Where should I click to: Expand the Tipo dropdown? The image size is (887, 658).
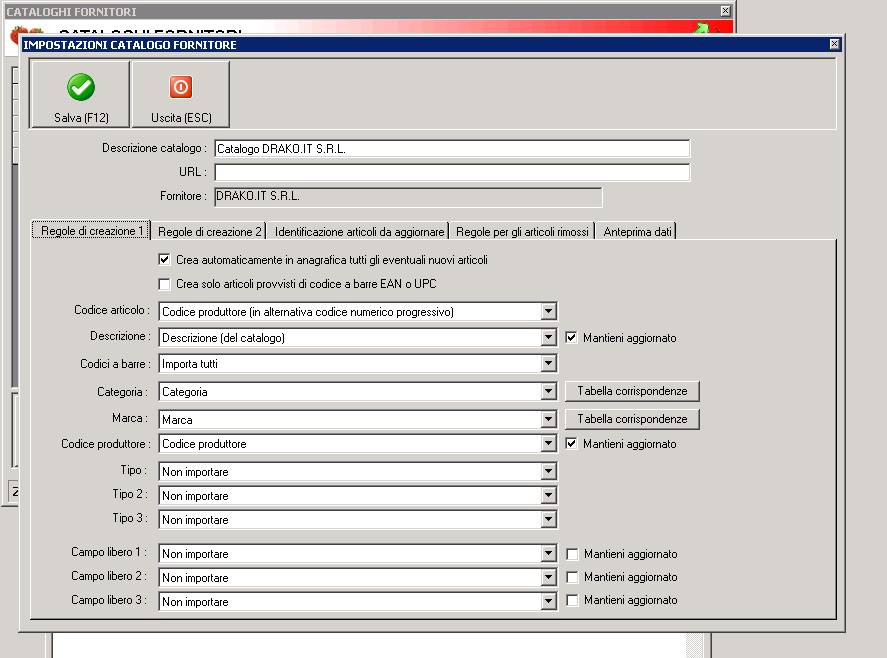coord(548,471)
